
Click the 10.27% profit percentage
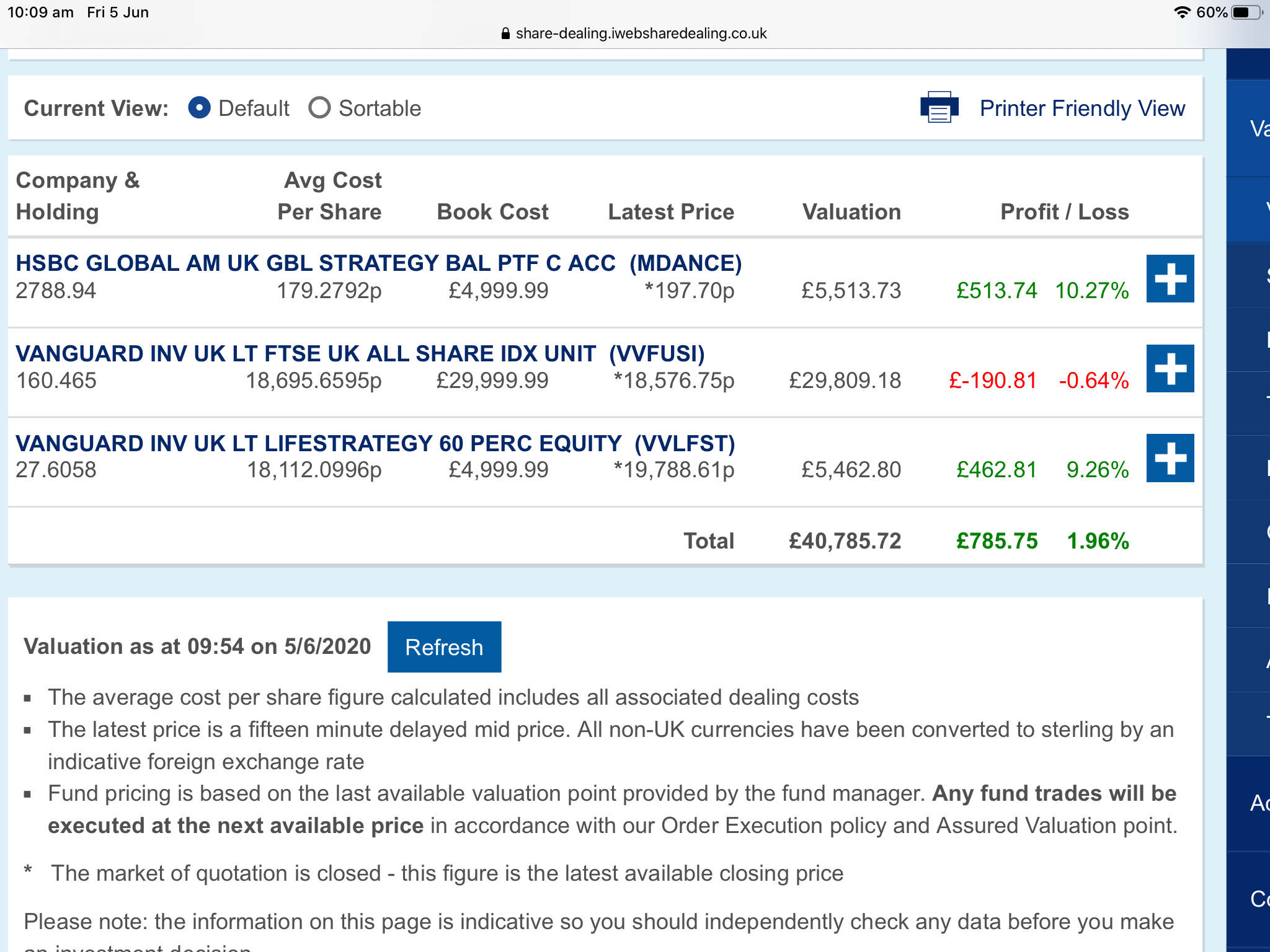click(x=1092, y=291)
